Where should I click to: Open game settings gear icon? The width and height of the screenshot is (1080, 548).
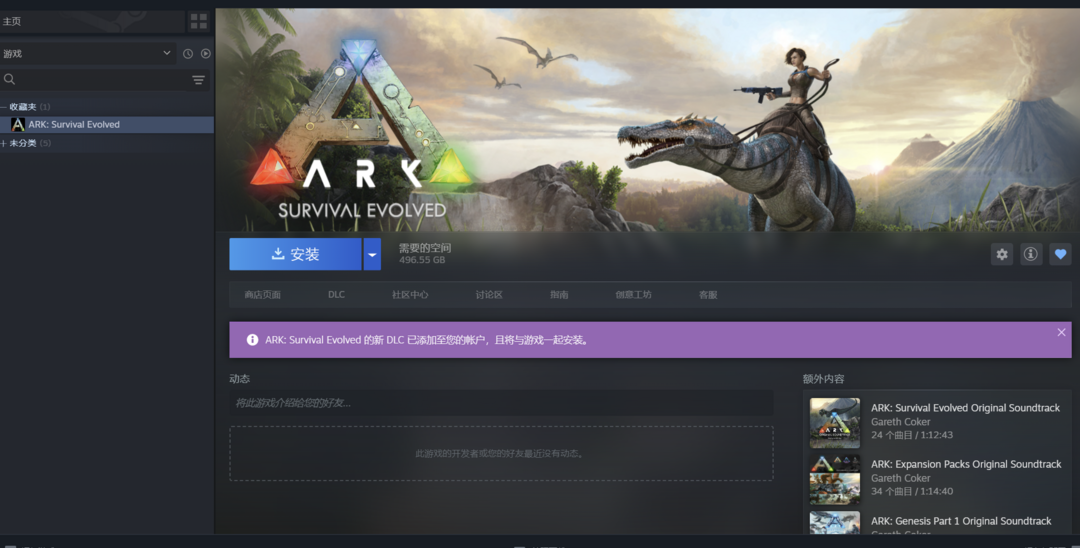click(x=1001, y=254)
